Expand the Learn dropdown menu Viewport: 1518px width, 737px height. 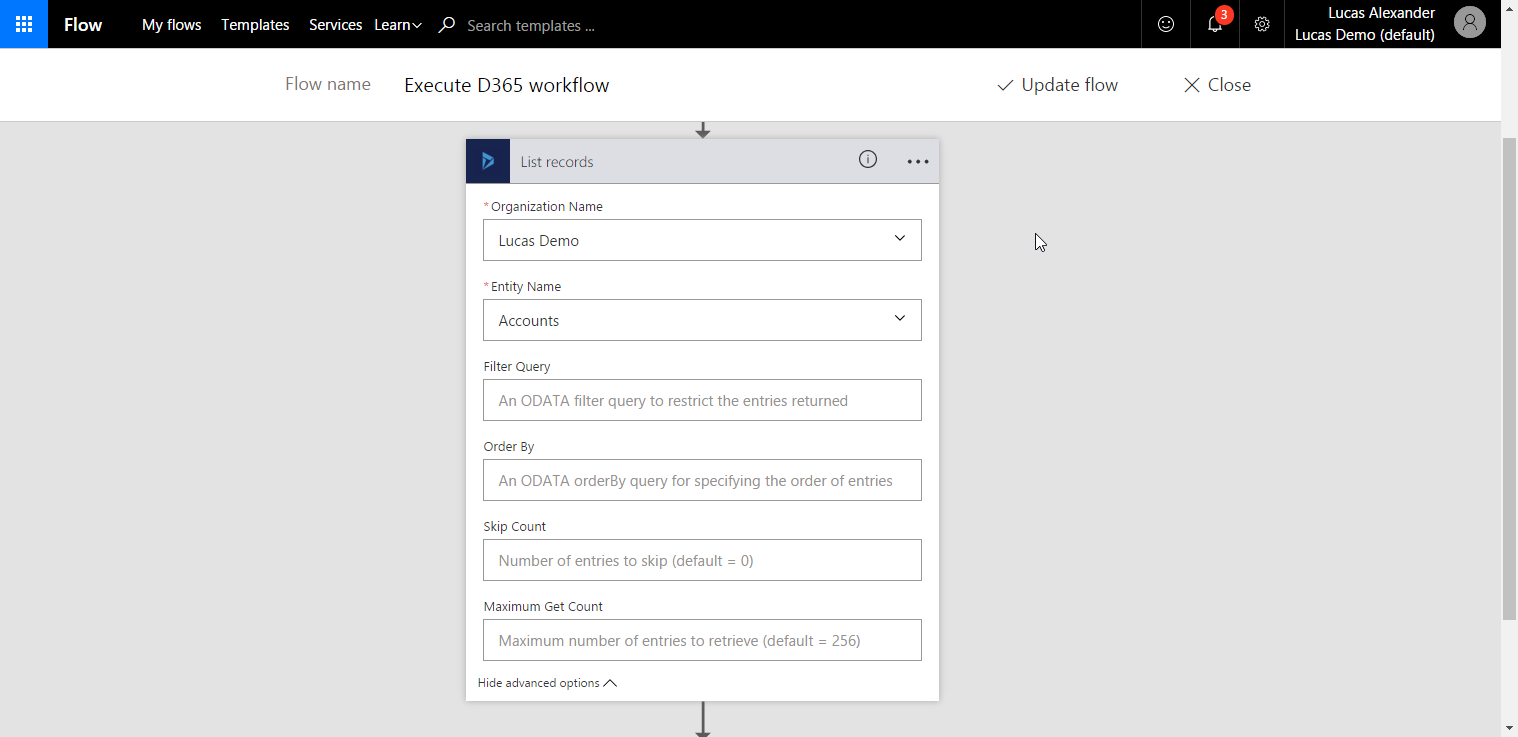click(x=398, y=25)
